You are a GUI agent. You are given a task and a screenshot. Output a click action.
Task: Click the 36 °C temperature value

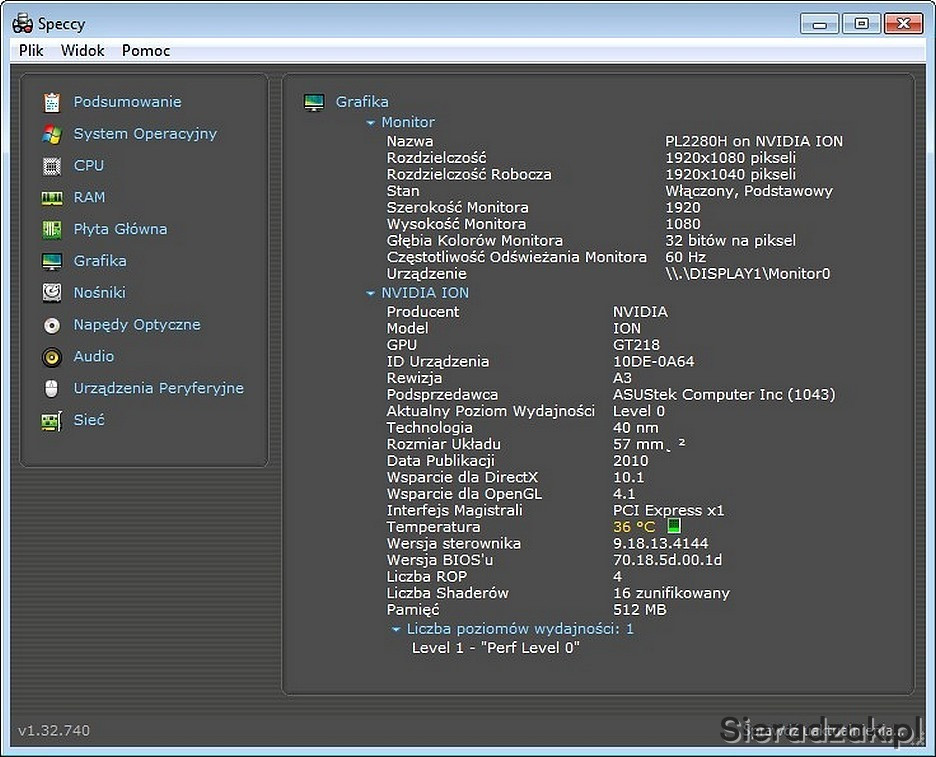pyautogui.click(x=634, y=527)
